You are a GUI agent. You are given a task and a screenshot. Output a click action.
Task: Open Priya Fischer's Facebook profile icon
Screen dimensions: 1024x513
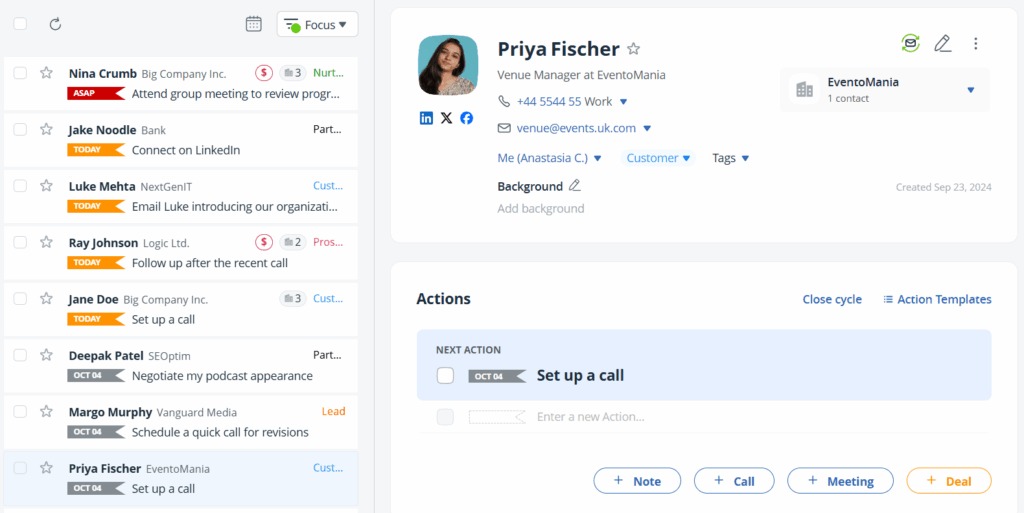click(466, 118)
